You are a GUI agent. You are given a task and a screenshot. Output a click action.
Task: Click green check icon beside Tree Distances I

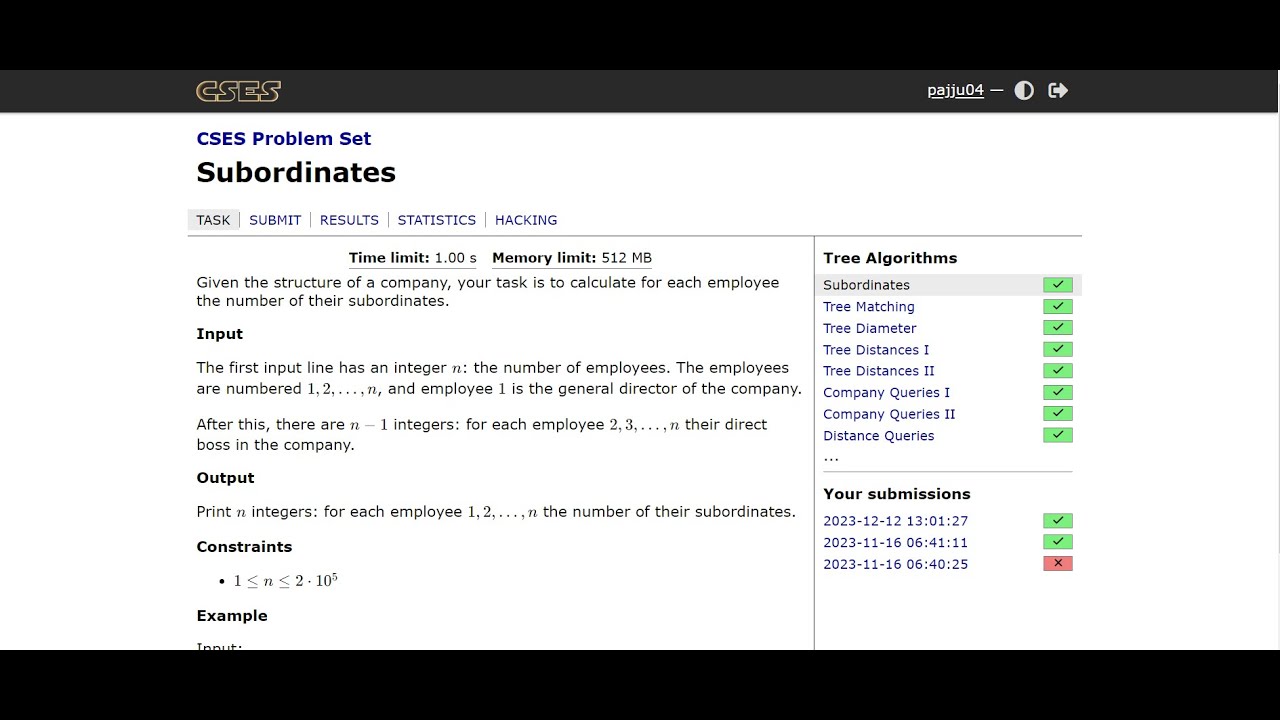point(1057,350)
